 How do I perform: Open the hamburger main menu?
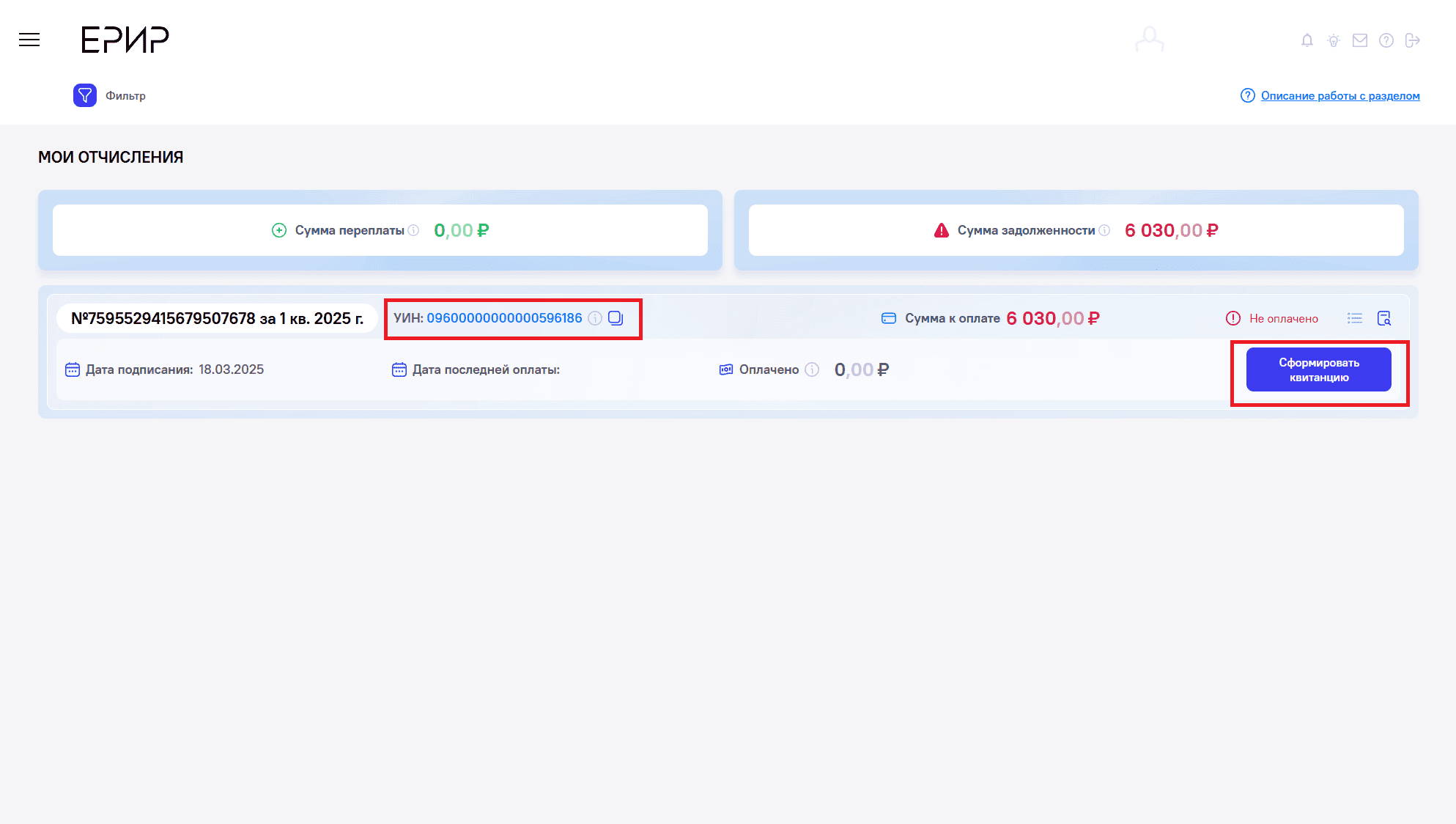29,40
